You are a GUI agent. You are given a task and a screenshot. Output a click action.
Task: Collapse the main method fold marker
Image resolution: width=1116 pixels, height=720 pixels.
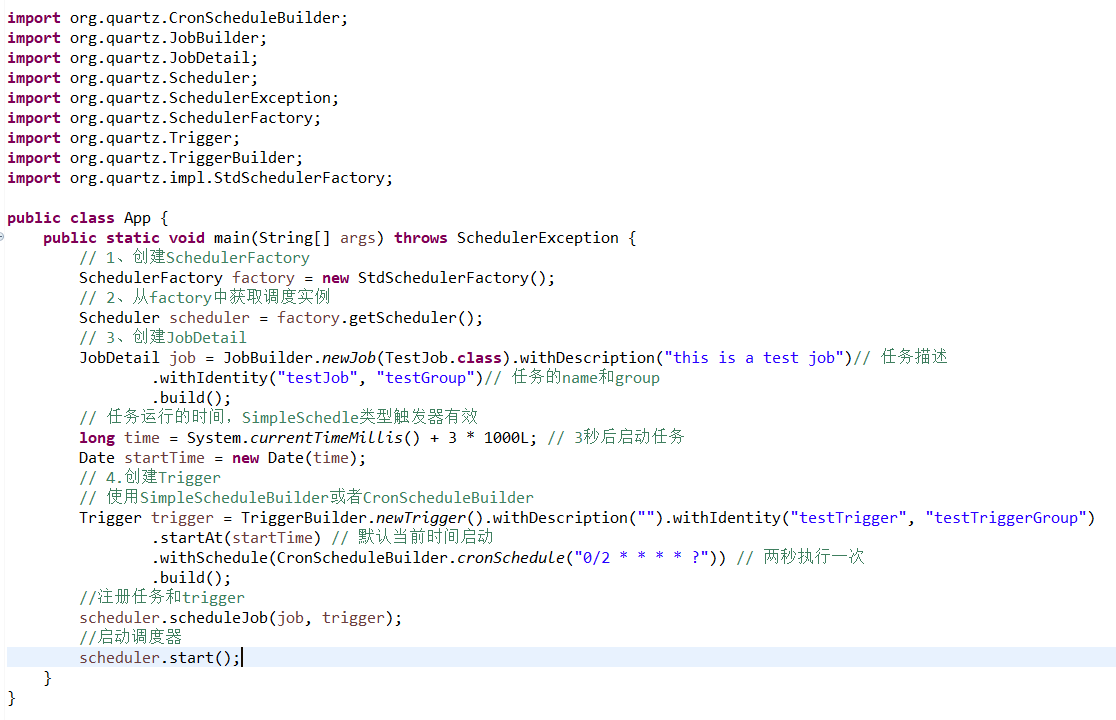(x=2, y=237)
